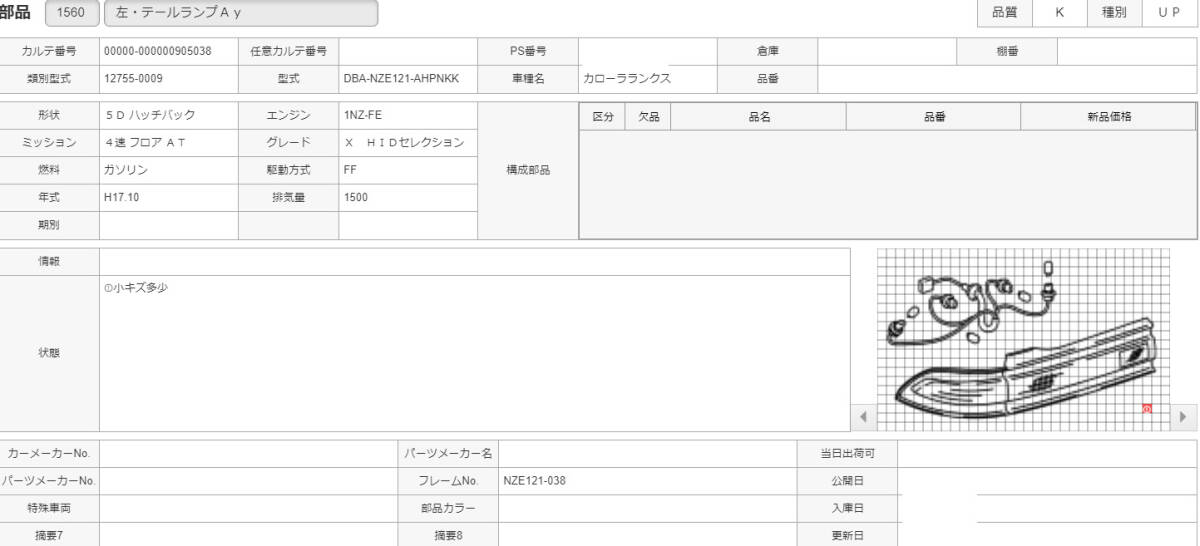Select the 入庫日 label
Viewport: 1200px width, 546px height.
click(848, 507)
